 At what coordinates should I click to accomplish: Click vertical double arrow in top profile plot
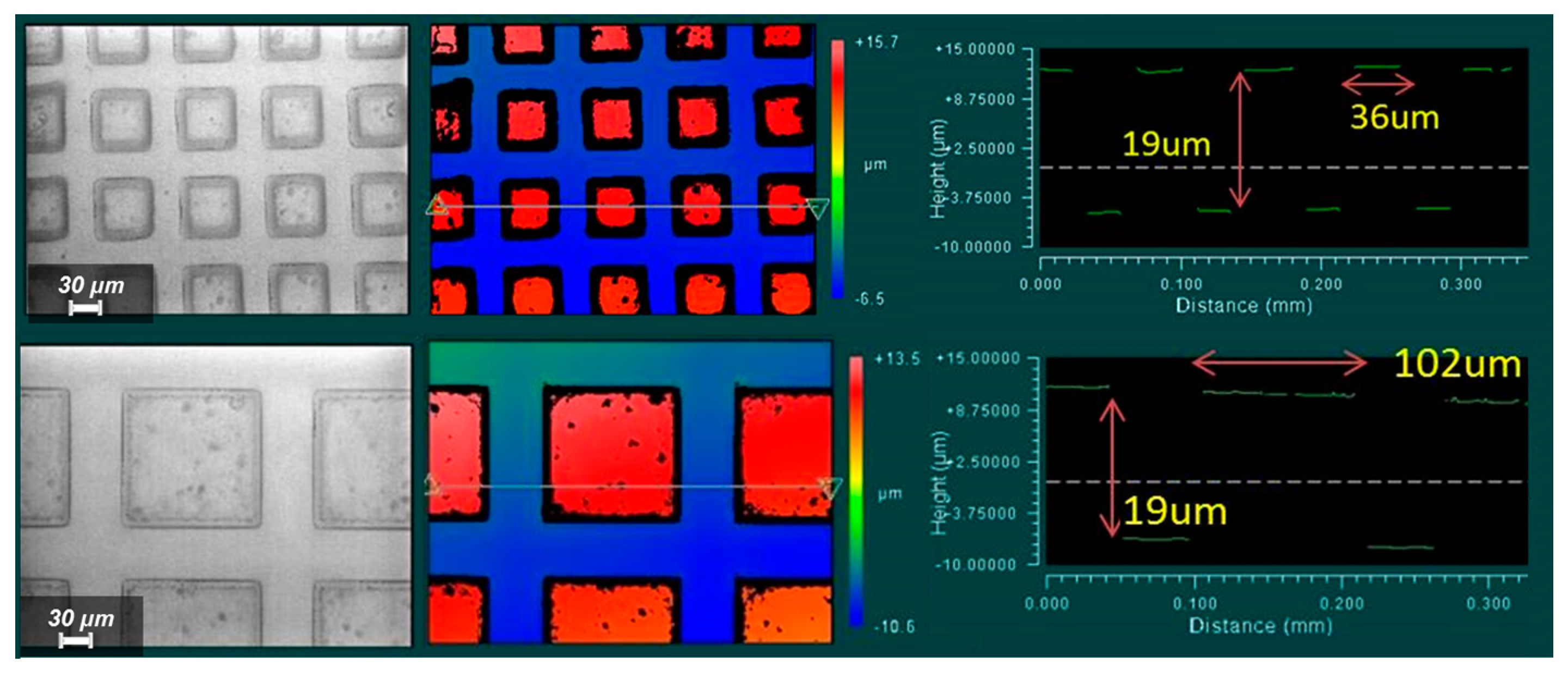1240,140
